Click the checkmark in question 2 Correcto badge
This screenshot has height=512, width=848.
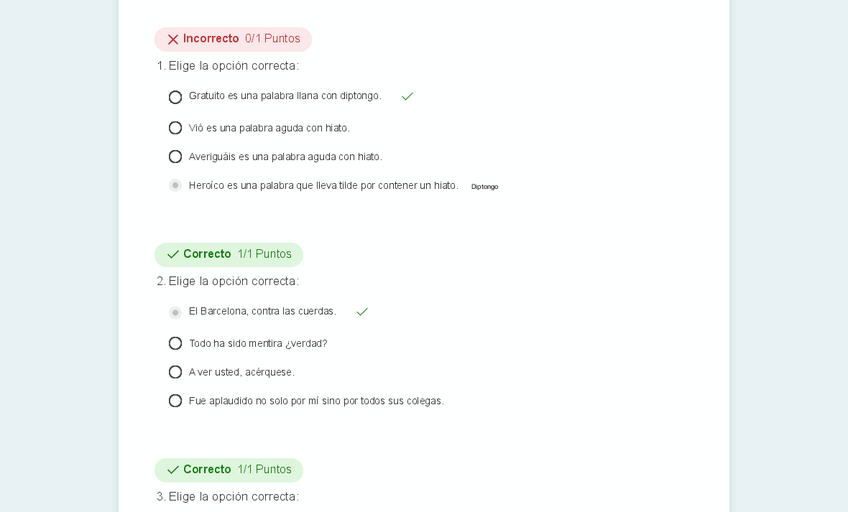173,254
